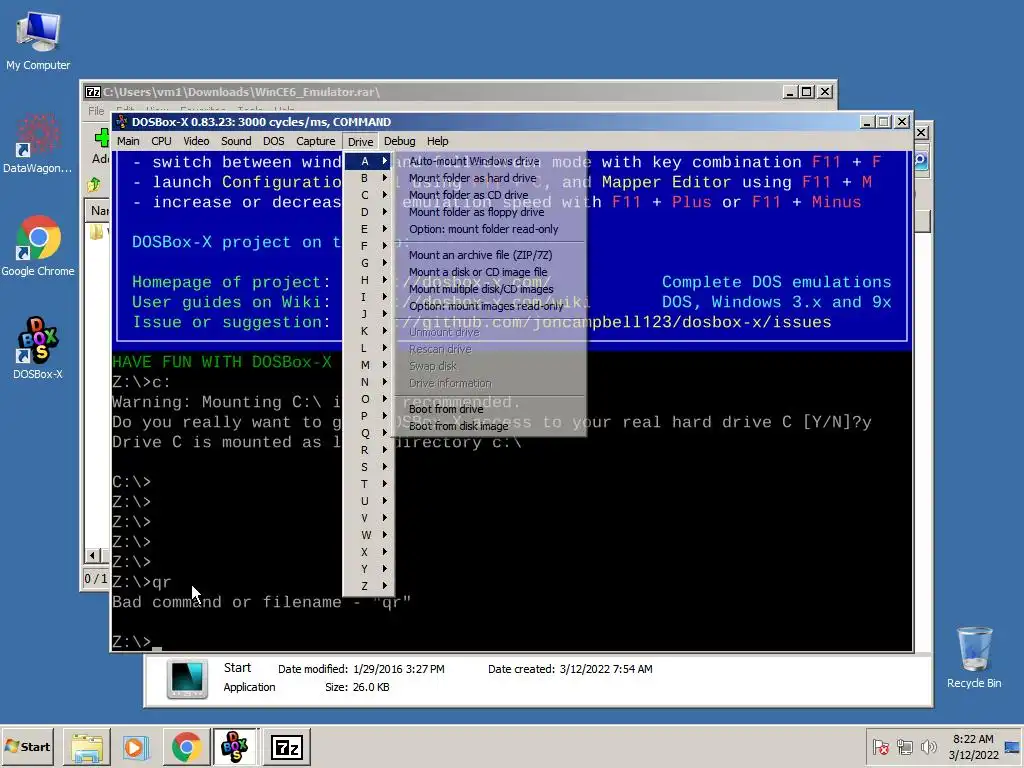Choose Mount a disk or CD image file
The image size is (1024, 768).
pos(490,272)
